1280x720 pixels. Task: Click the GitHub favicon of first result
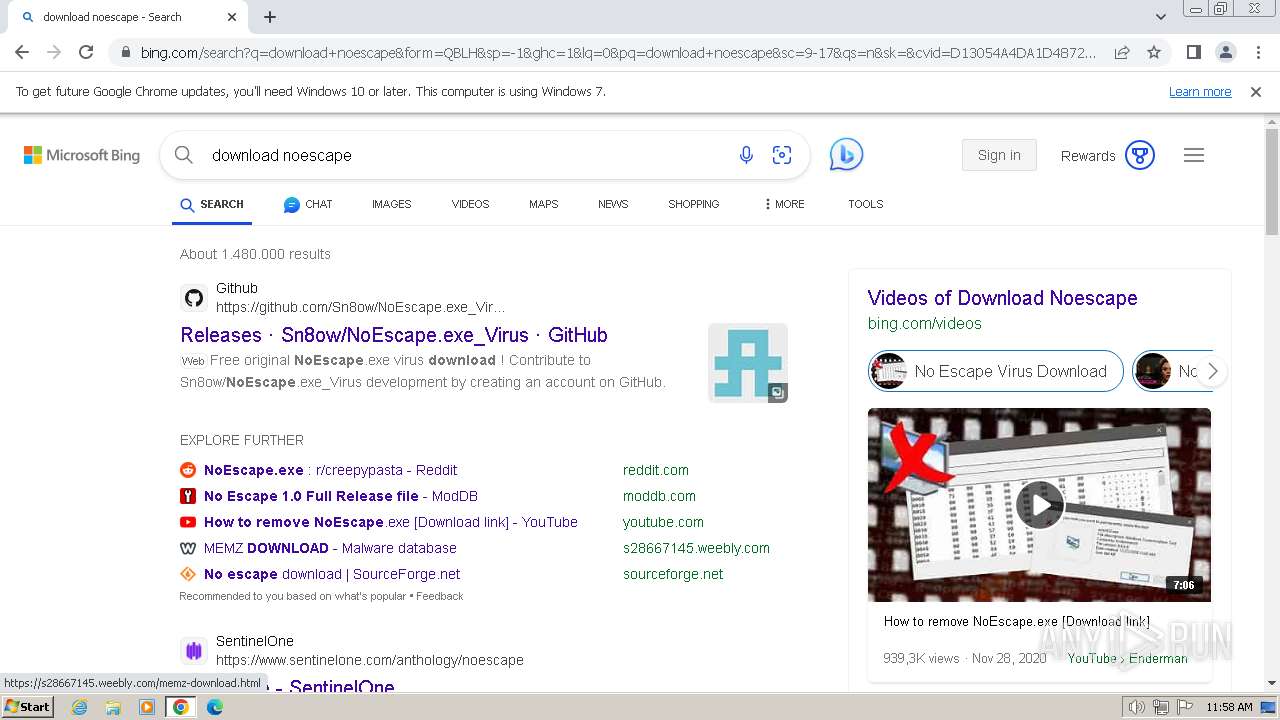click(194, 298)
